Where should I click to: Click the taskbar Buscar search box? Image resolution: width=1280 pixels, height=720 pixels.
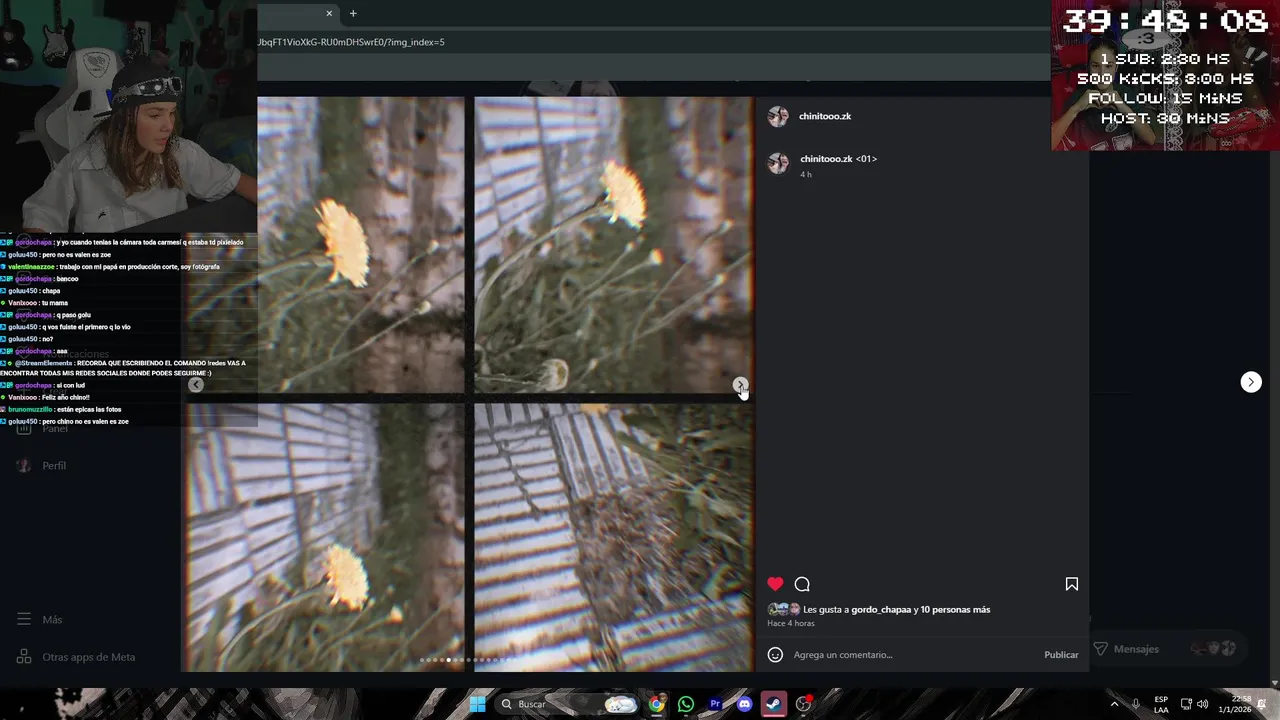(567, 704)
